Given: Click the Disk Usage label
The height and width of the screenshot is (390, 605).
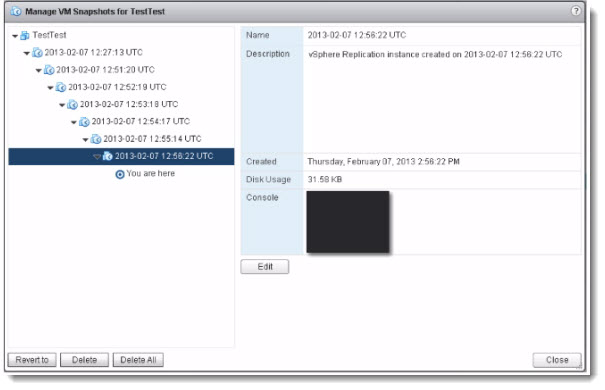Looking at the screenshot, I should pos(269,179).
